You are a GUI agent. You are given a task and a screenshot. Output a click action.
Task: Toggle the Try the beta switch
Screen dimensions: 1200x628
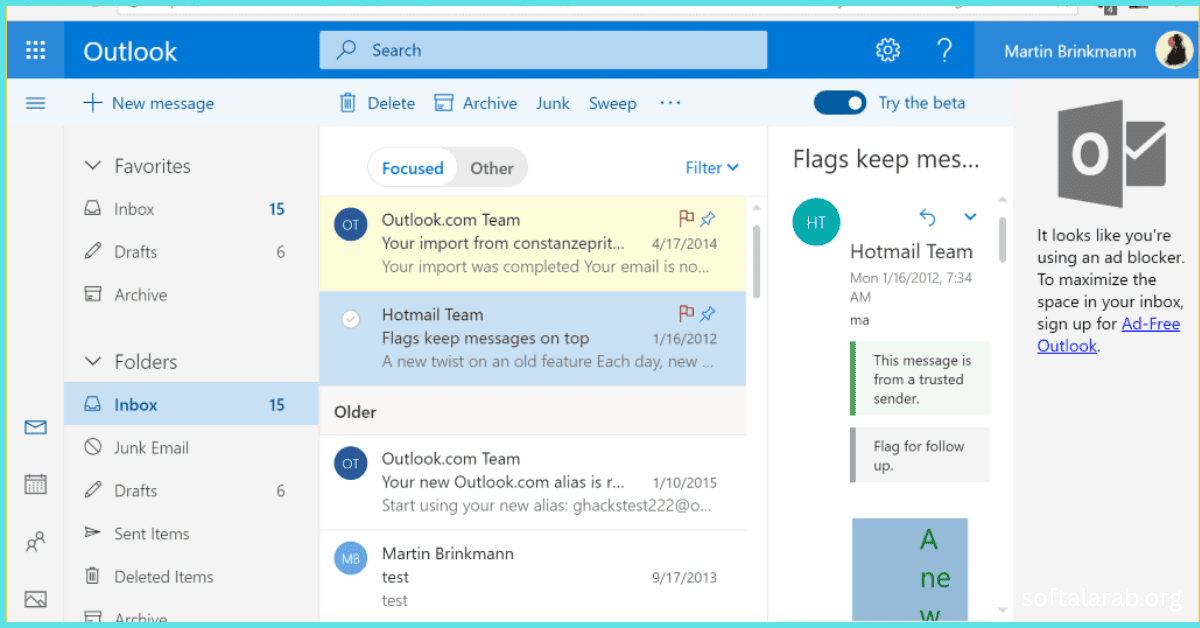840,103
